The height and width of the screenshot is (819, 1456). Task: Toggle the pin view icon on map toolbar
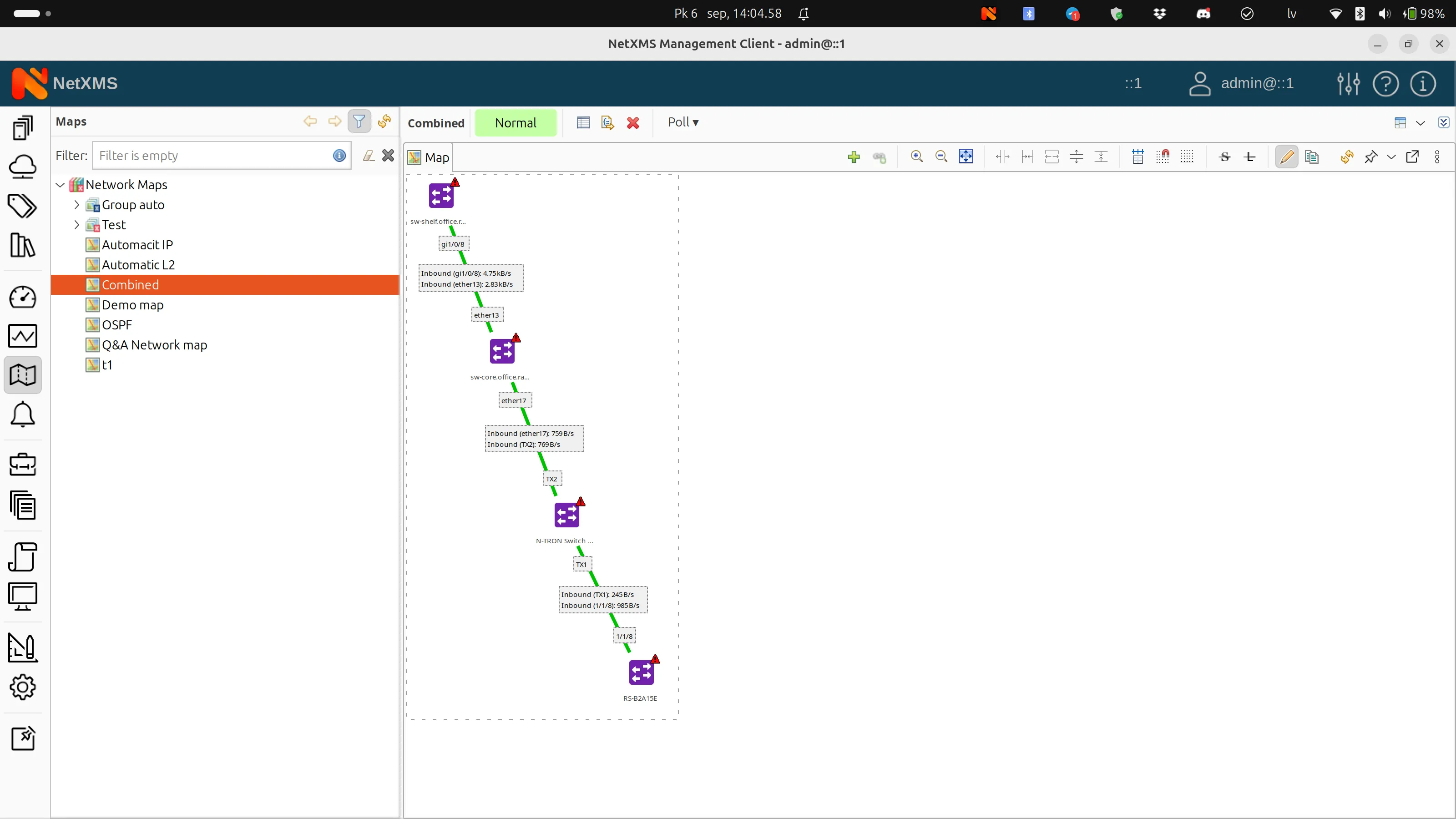point(1371,157)
